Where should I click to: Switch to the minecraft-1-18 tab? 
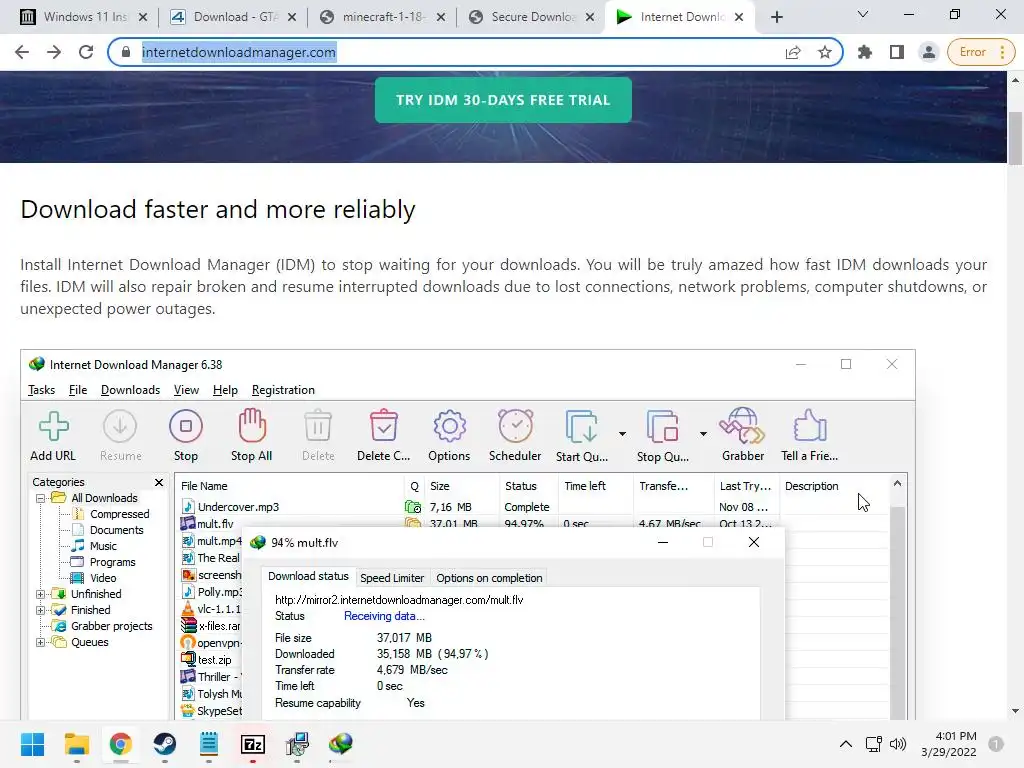(383, 17)
